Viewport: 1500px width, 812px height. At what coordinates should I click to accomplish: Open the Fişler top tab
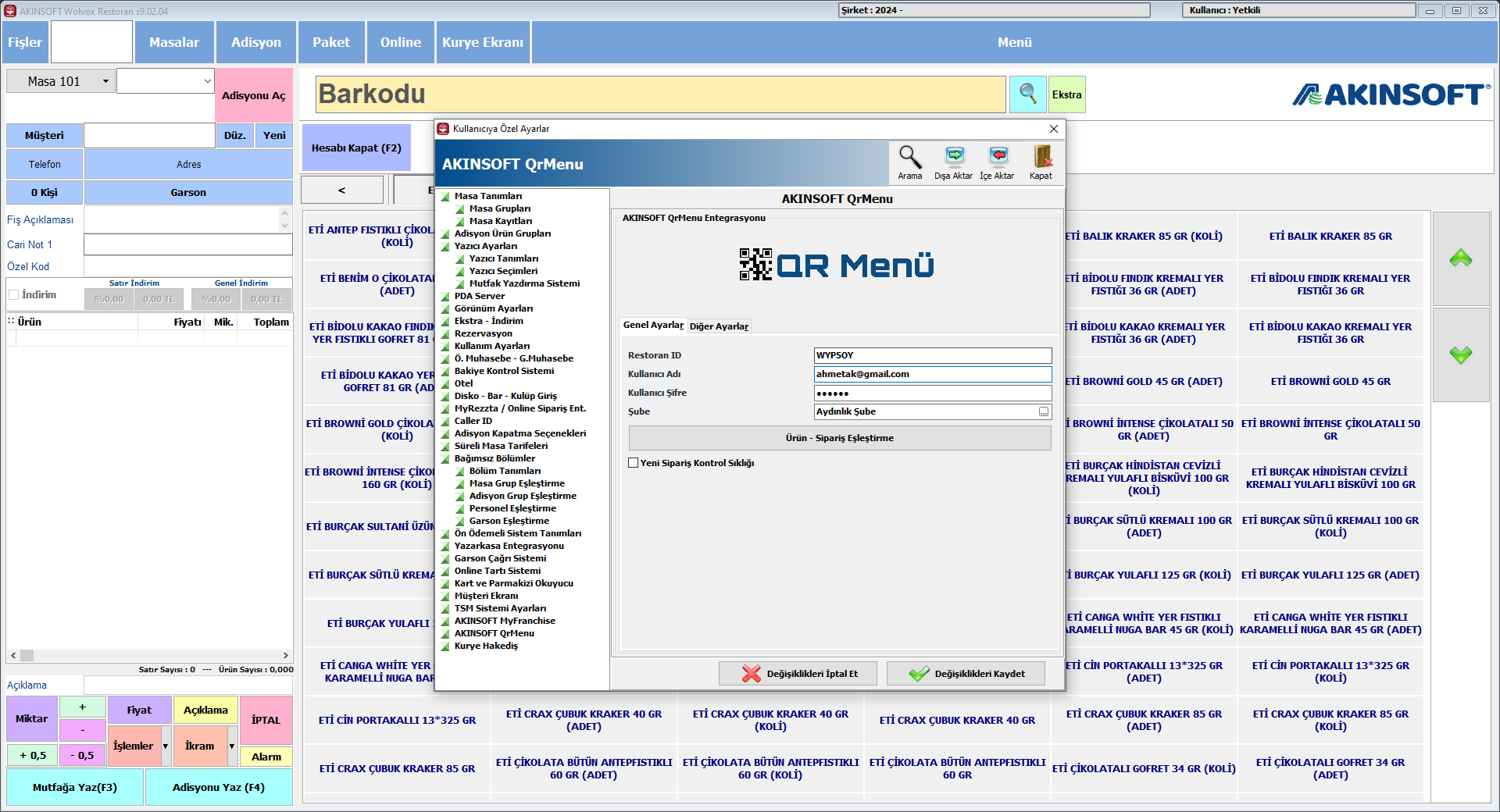25,42
